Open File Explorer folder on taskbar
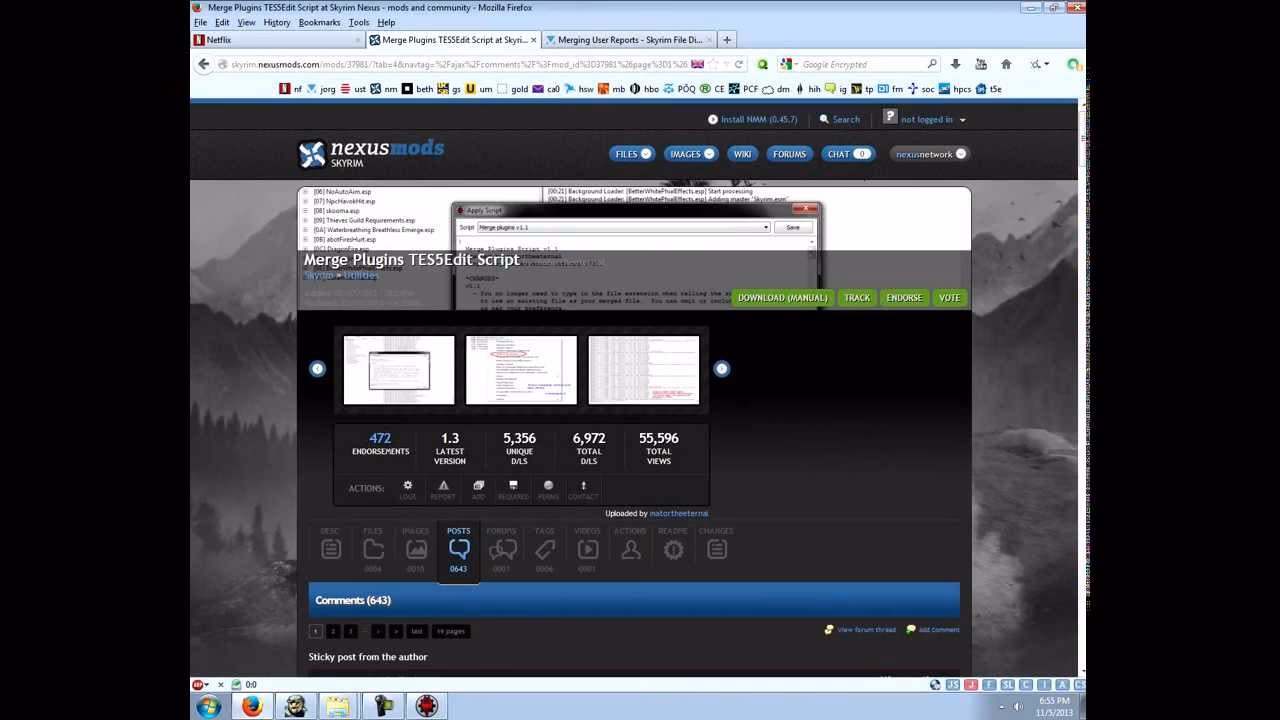This screenshot has width=1280, height=720. [x=338, y=706]
